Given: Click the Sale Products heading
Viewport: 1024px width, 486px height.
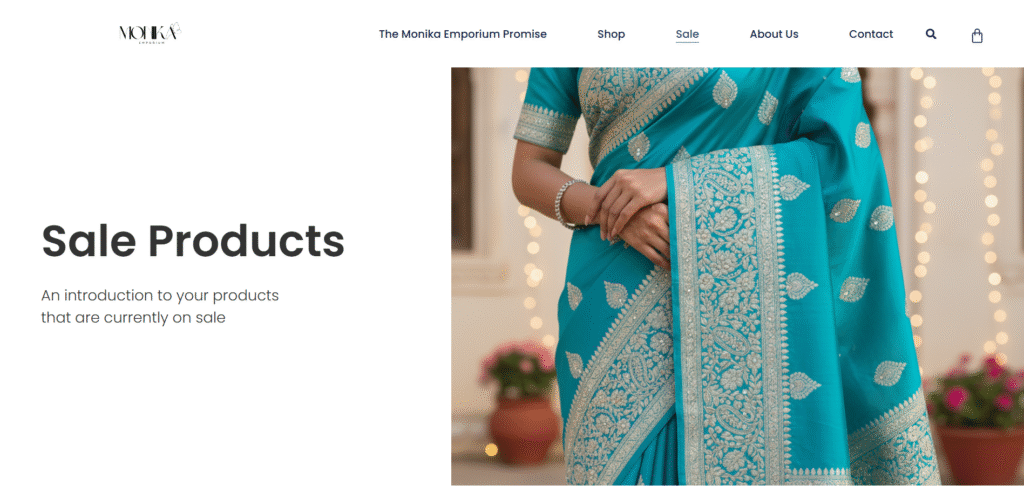Looking at the screenshot, I should click(x=193, y=241).
